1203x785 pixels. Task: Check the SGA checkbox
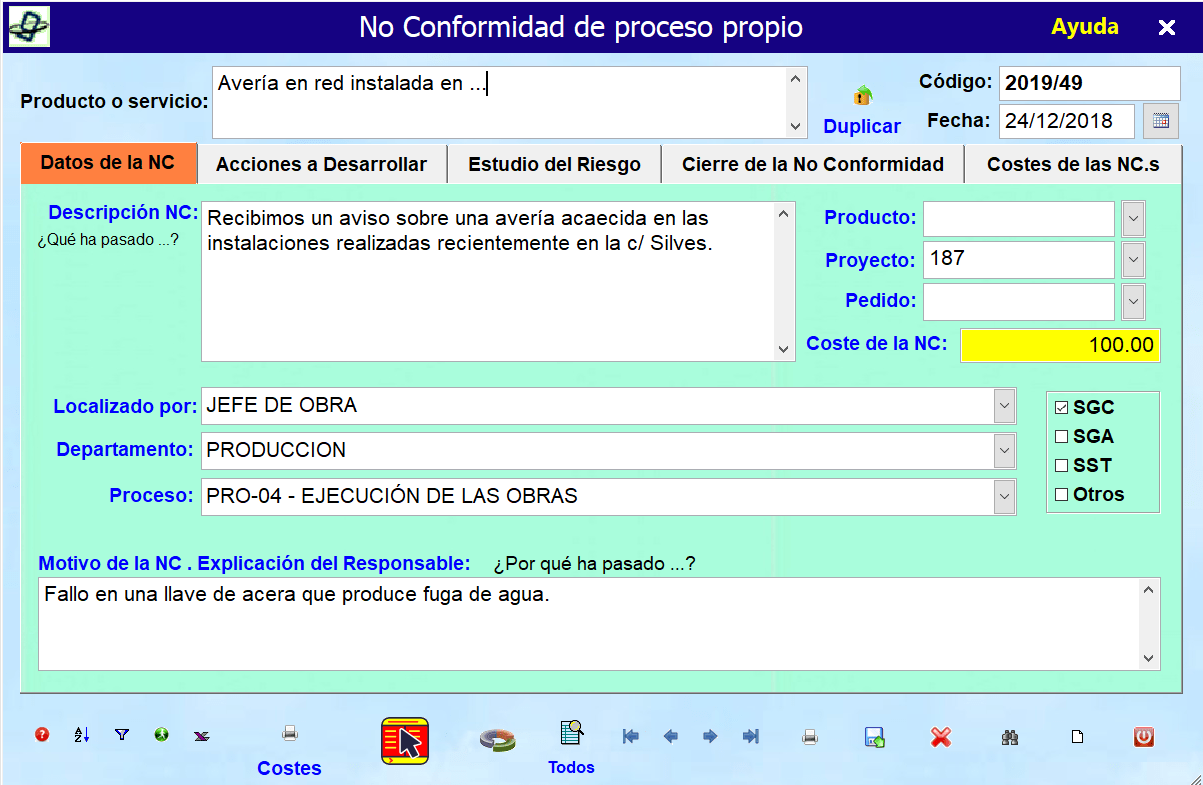click(1061, 437)
